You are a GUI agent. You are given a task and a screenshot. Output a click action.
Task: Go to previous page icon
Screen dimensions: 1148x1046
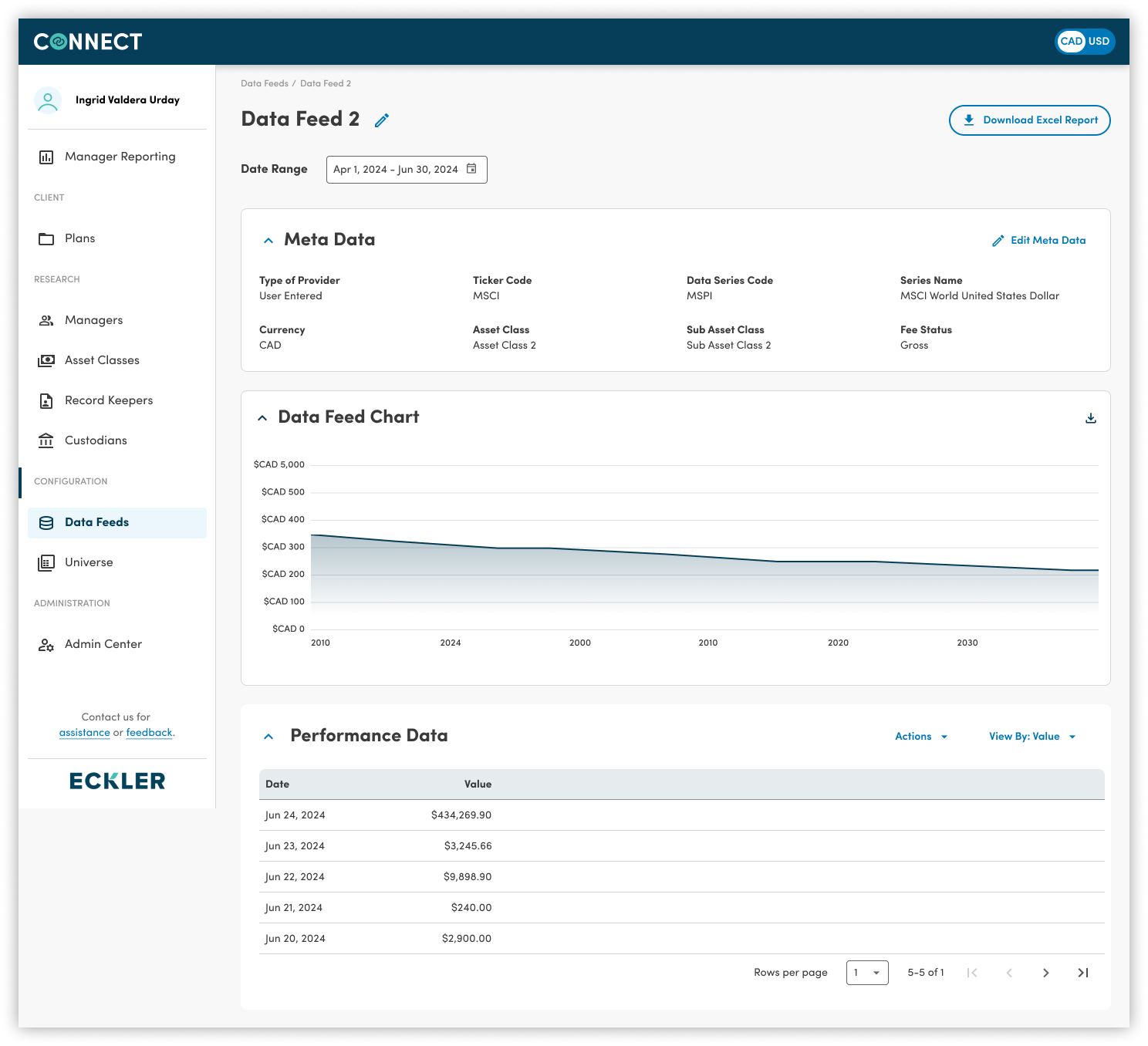(x=1009, y=973)
